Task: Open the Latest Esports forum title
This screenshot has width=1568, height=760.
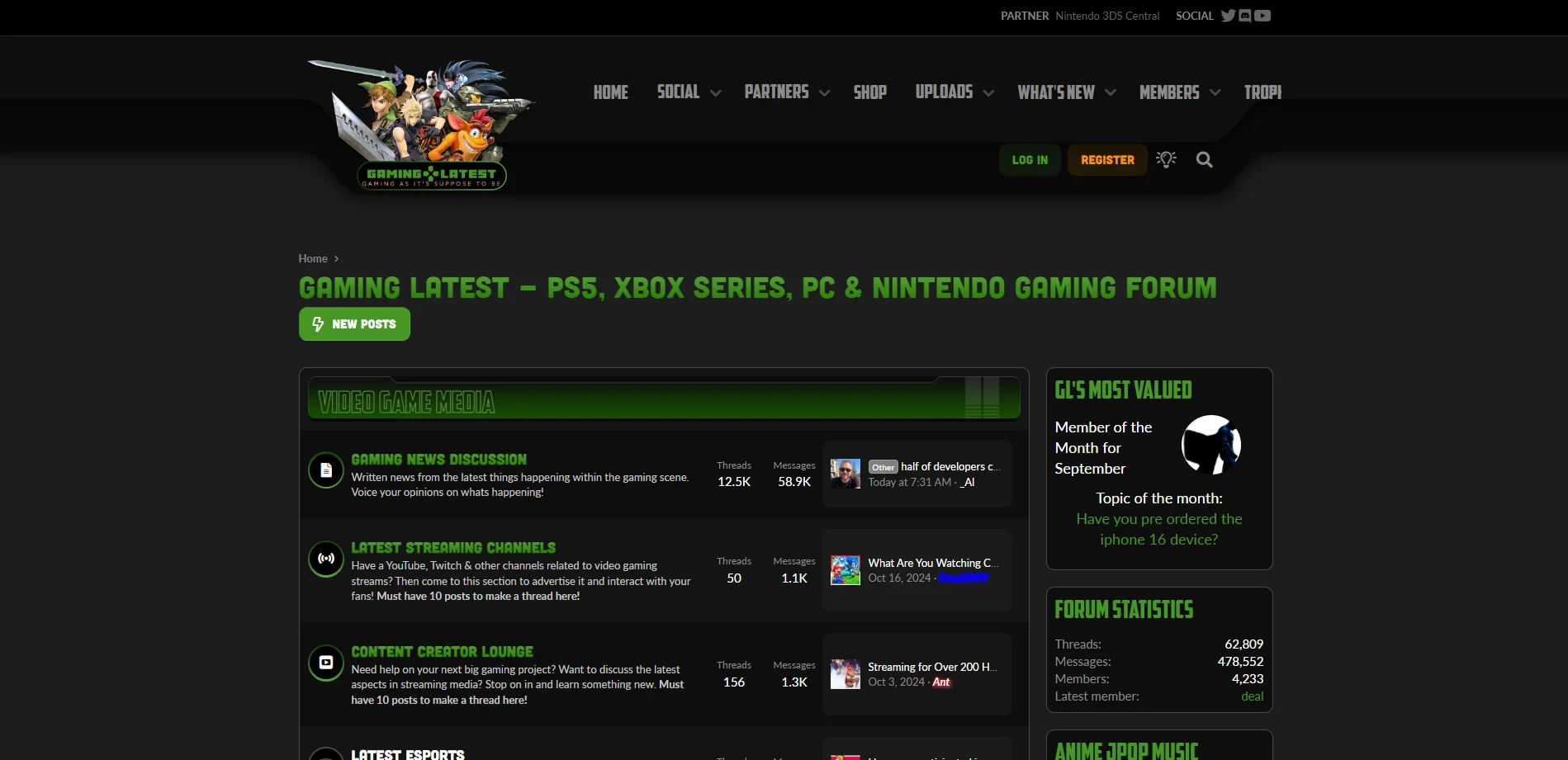Action: click(408, 754)
